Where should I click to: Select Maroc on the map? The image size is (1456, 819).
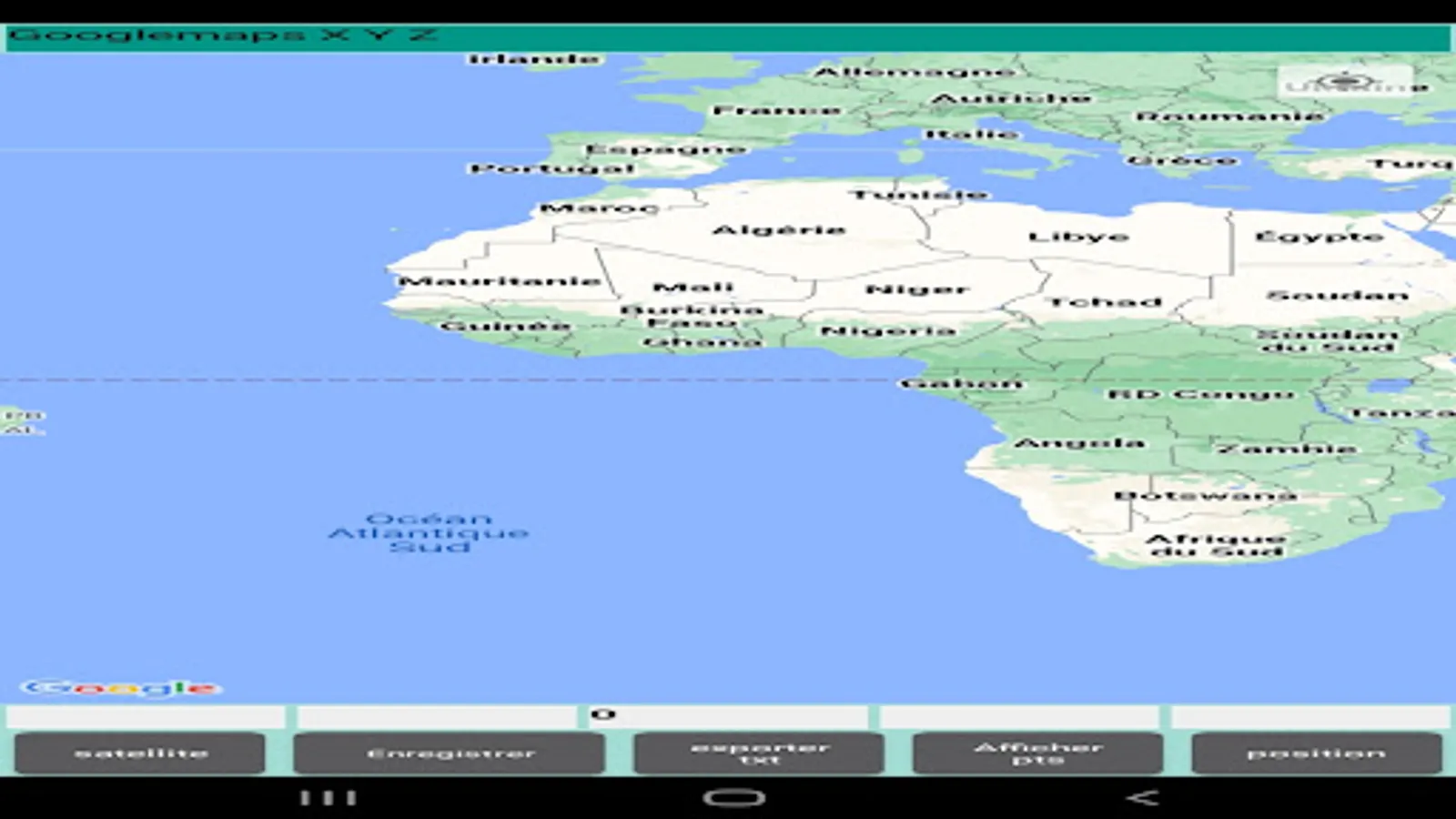[599, 208]
